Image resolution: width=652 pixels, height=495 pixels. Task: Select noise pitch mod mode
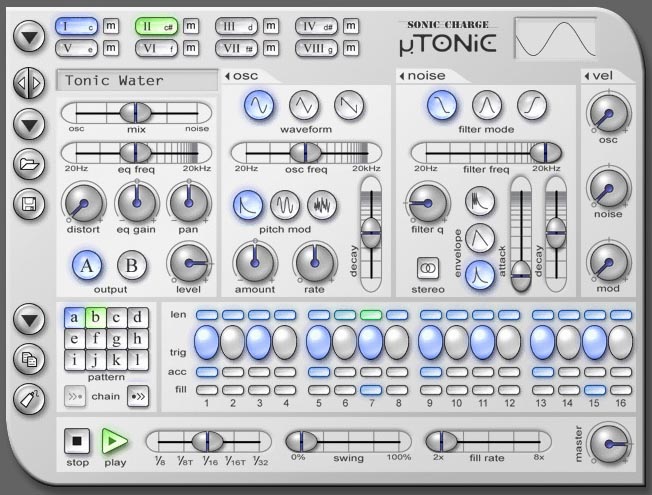pos(322,205)
